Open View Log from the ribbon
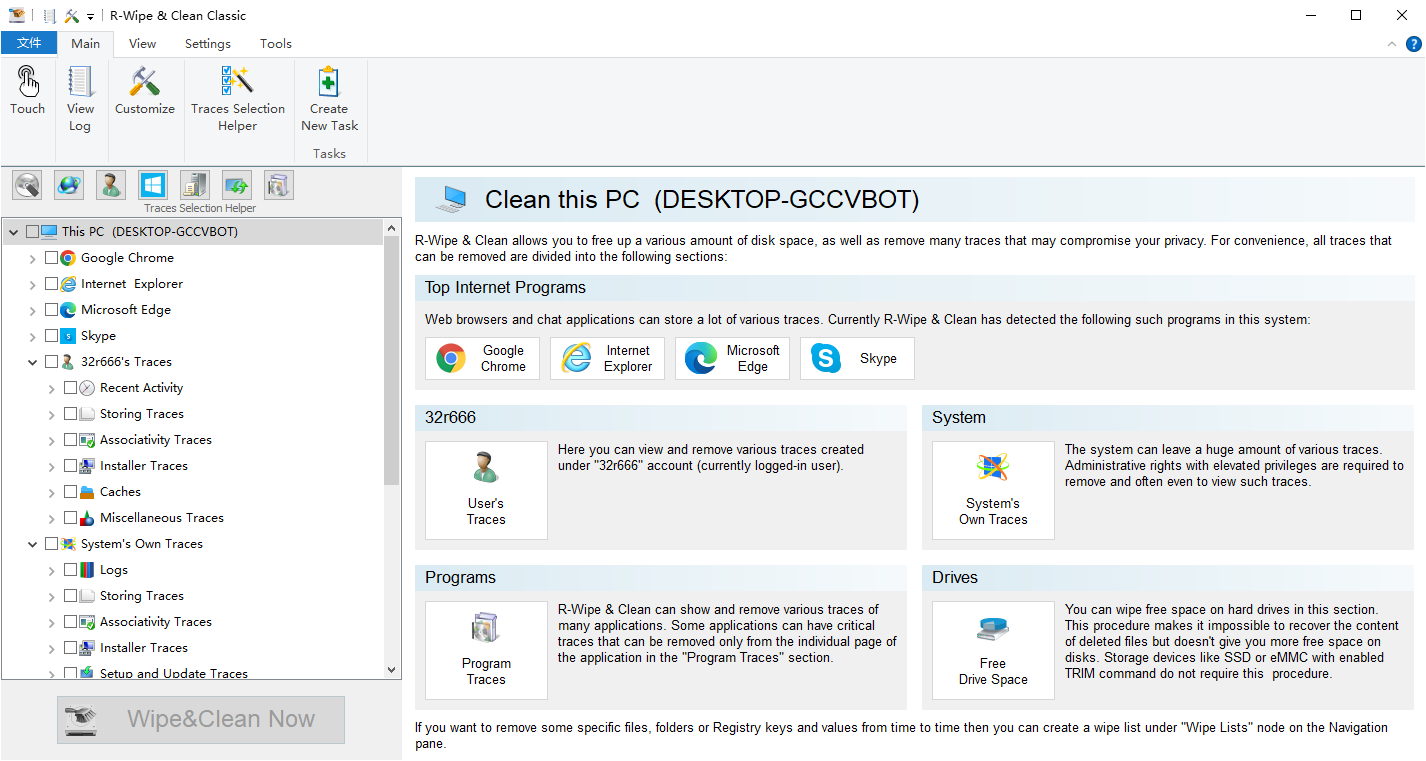 (x=80, y=99)
